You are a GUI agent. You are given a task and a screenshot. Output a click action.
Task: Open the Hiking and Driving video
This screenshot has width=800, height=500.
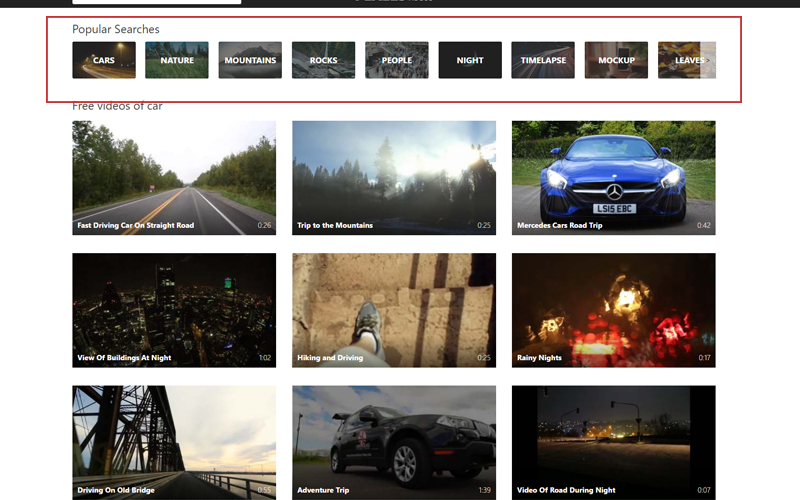393,309
